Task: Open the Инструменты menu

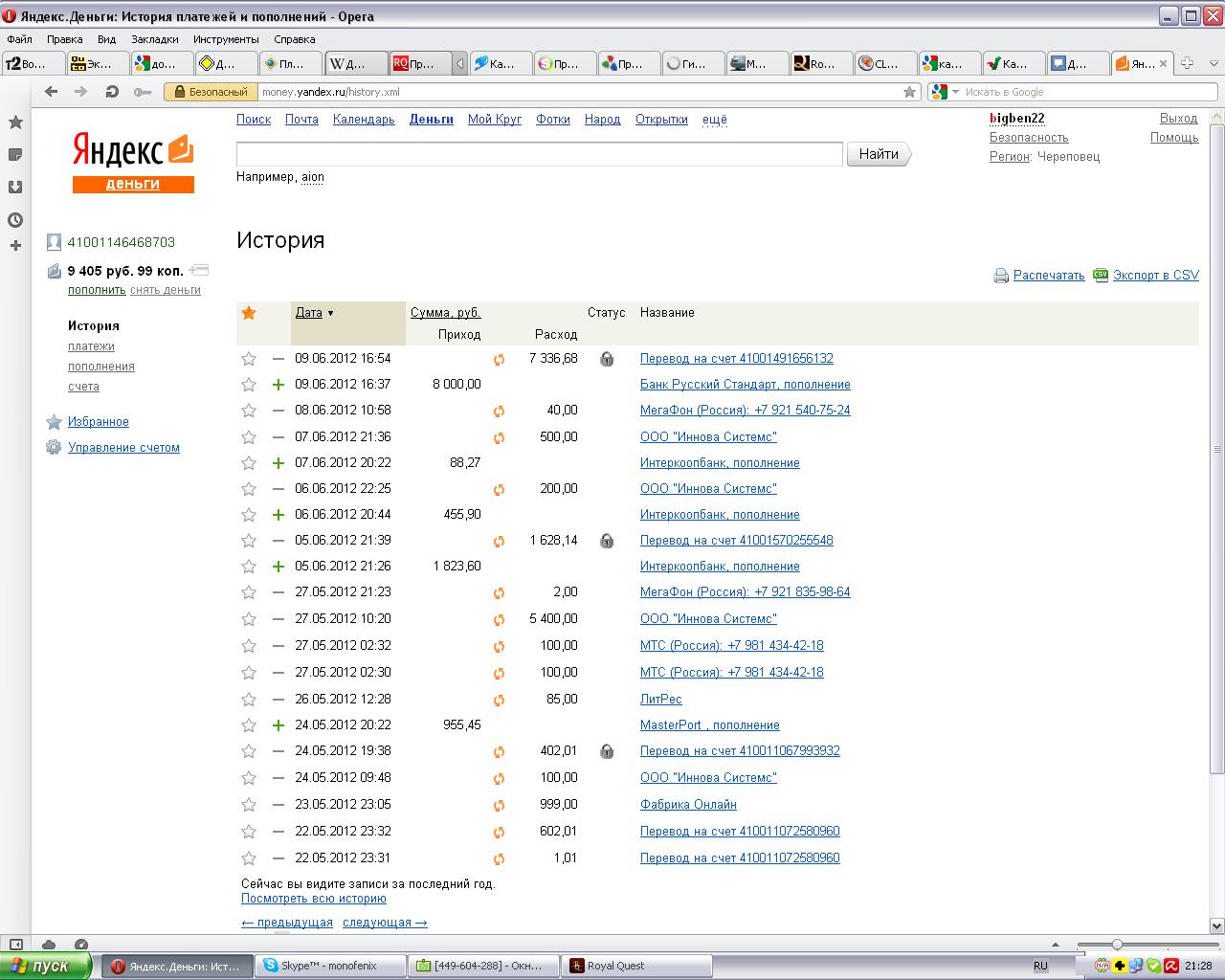Action: pos(226,39)
